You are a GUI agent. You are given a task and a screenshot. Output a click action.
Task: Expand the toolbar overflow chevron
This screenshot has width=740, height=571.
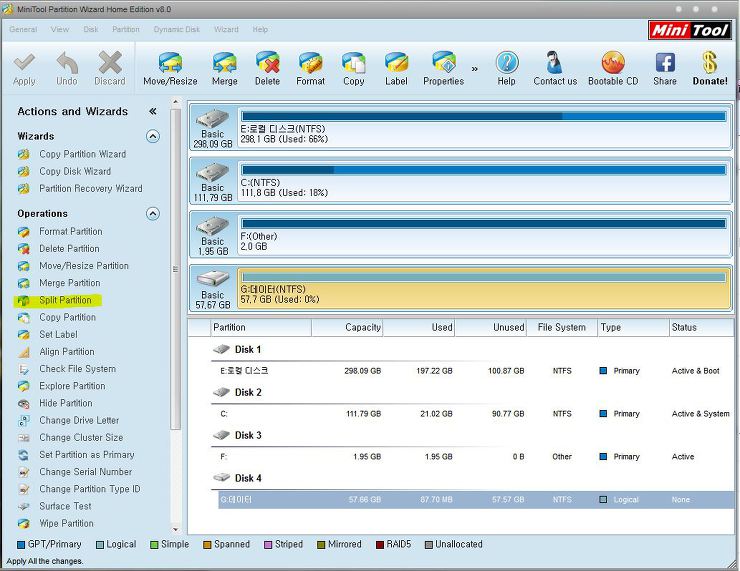(x=475, y=69)
